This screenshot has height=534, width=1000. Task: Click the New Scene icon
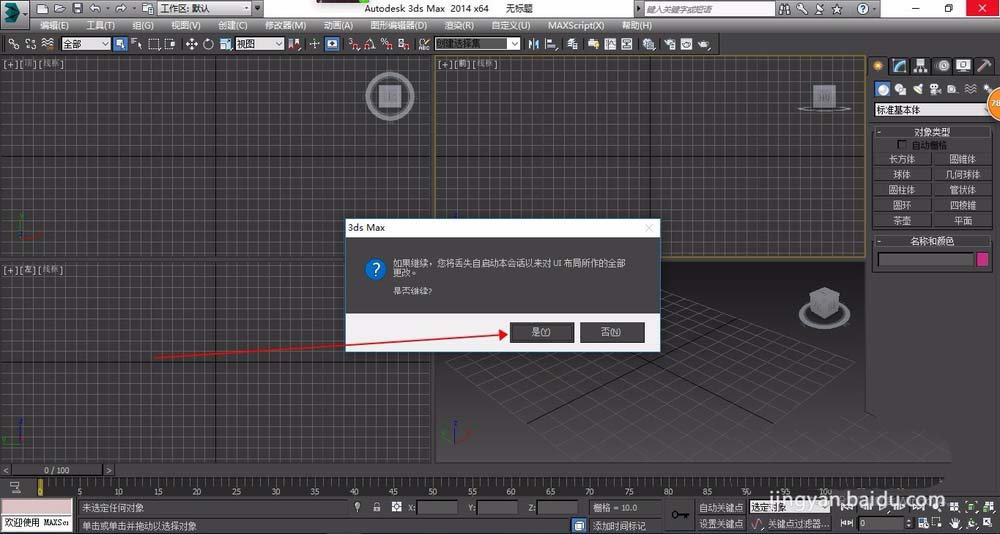[43, 9]
